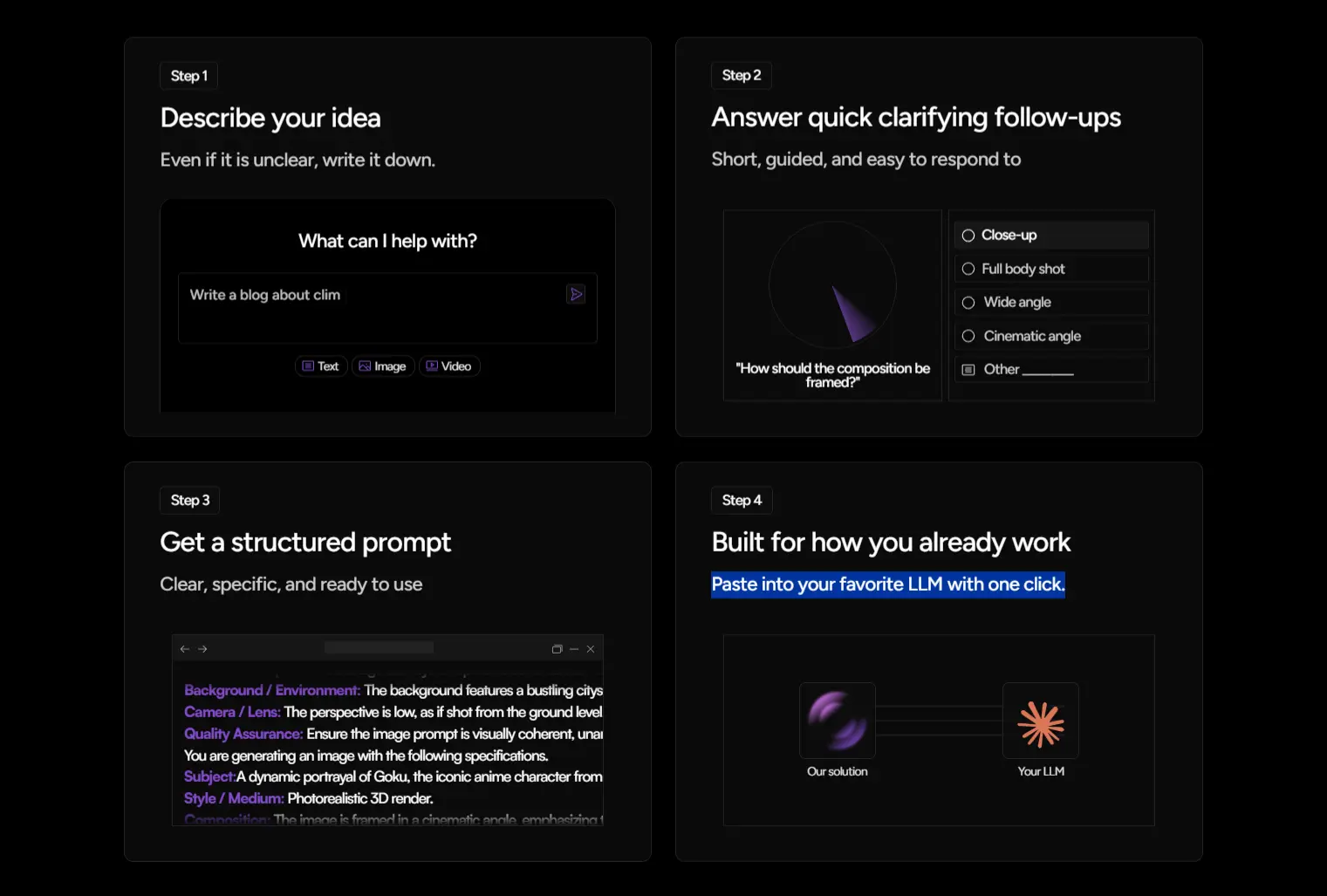1327x896 pixels.
Task: Click the purple send arrow icon
Action: point(576,295)
